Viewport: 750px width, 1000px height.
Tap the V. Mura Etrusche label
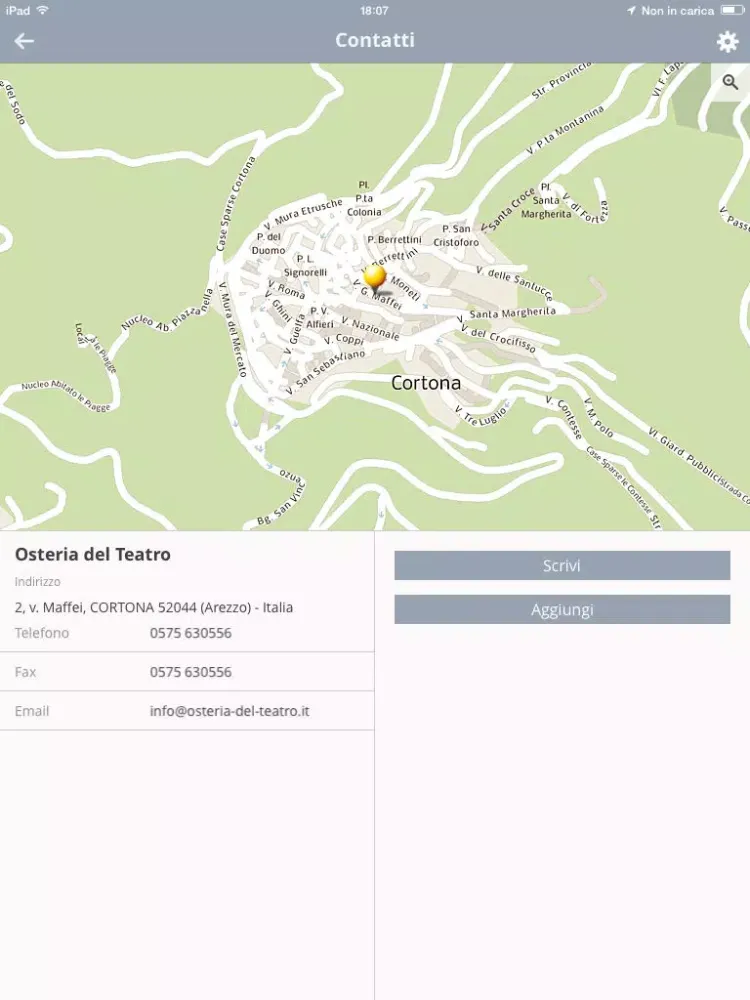coord(303,216)
